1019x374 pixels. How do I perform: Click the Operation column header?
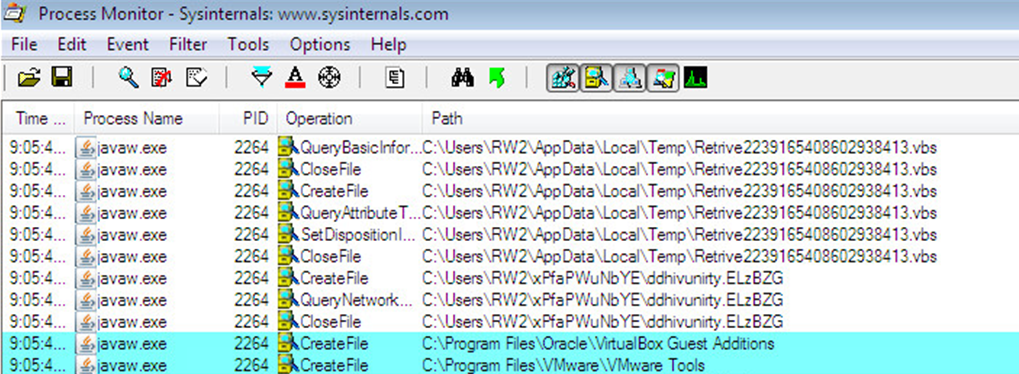coord(350,119)
